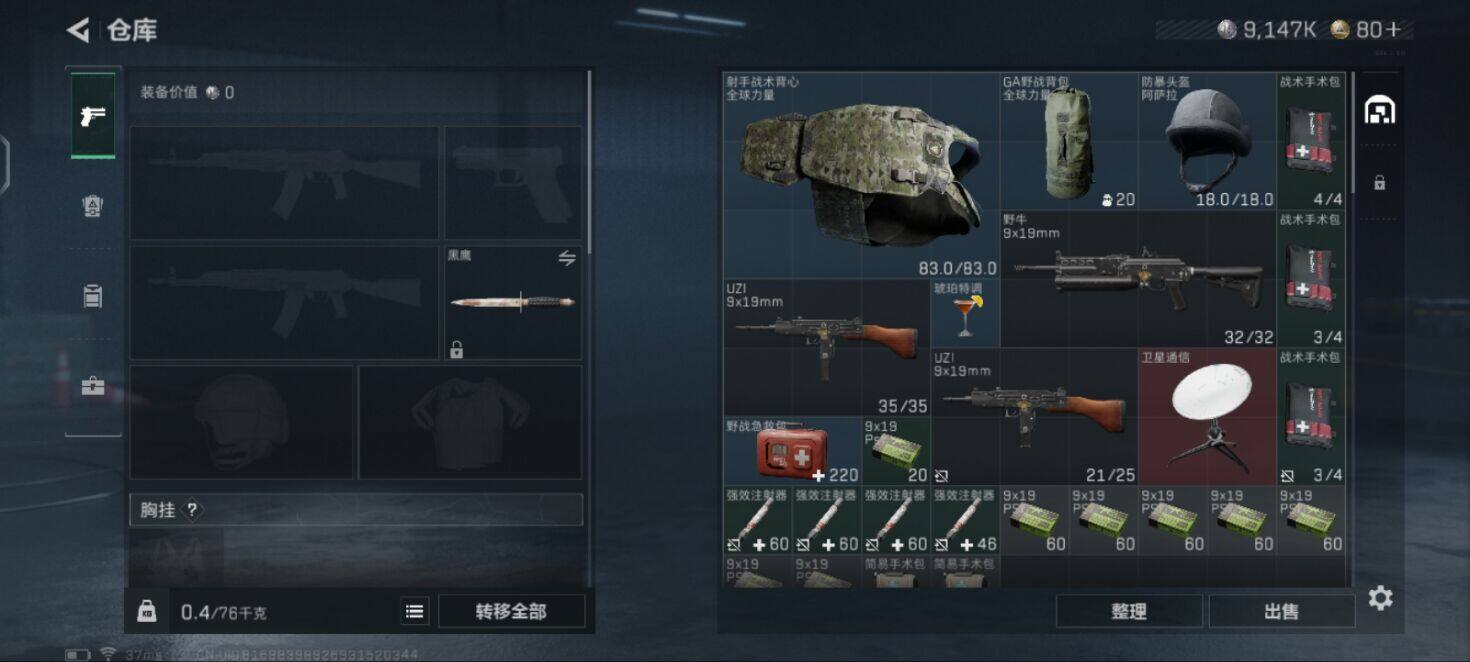Click the lock icon on the knife slot

coord(457,350)
